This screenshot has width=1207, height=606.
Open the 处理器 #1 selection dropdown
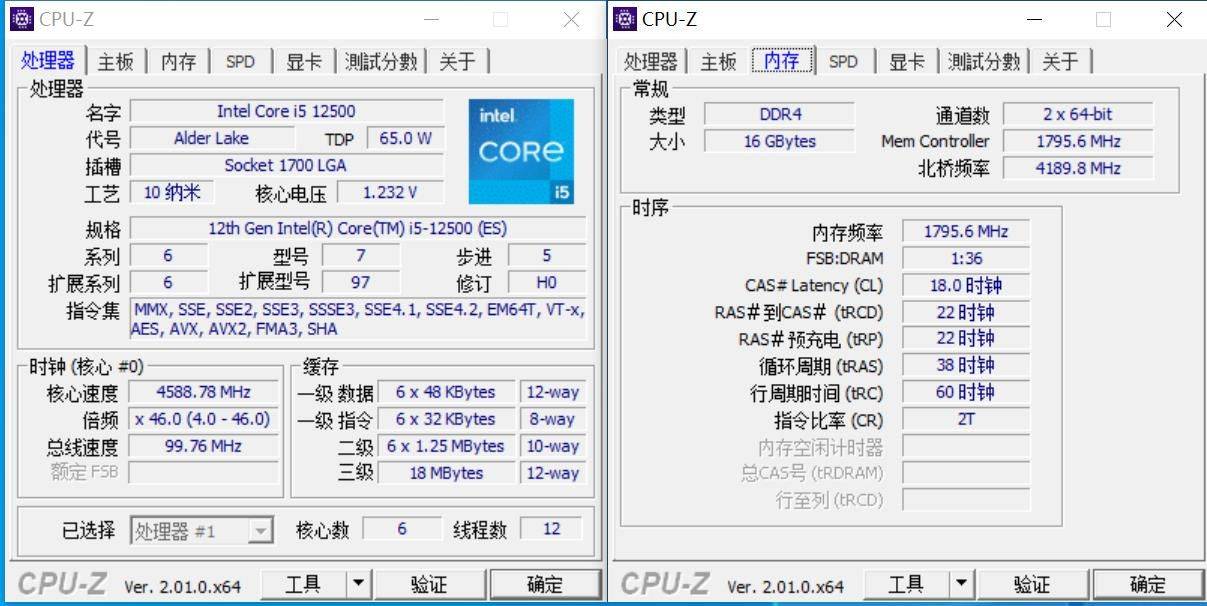[x=259, y=529]
